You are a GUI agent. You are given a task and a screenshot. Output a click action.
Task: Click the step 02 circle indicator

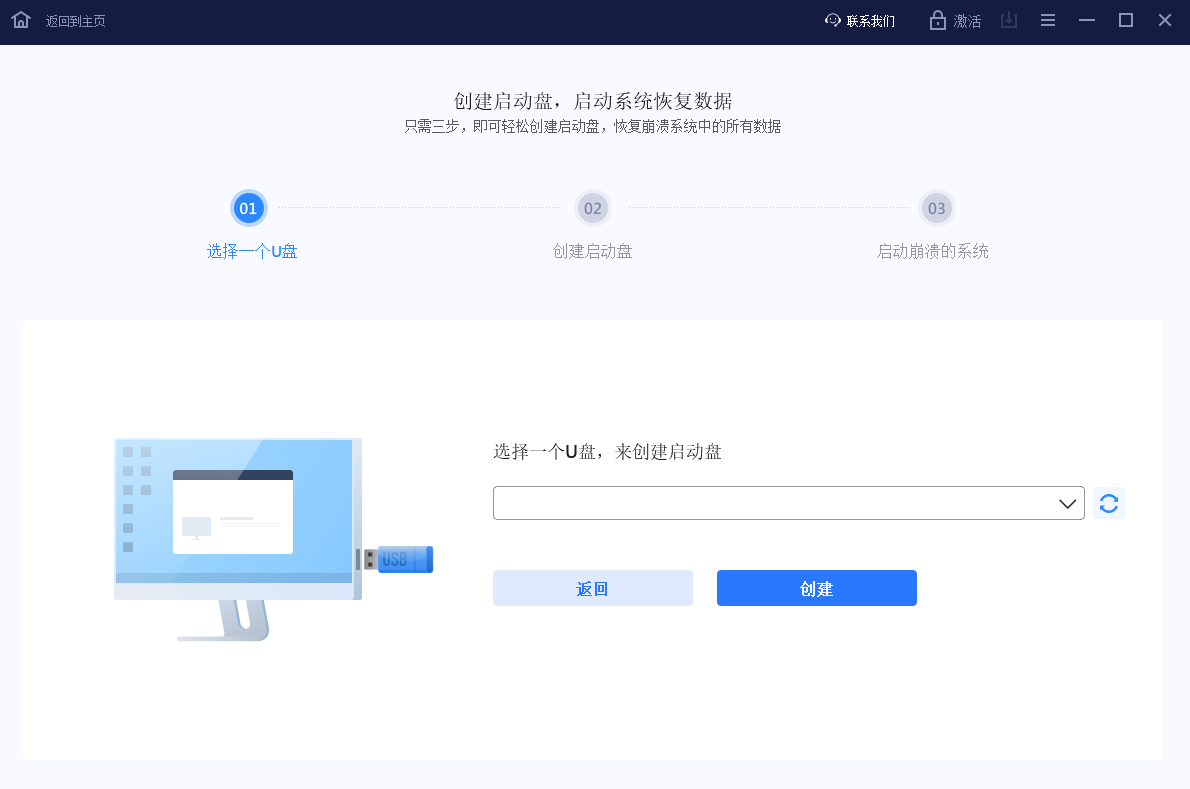pyautogui.click(x=592, y=208)
